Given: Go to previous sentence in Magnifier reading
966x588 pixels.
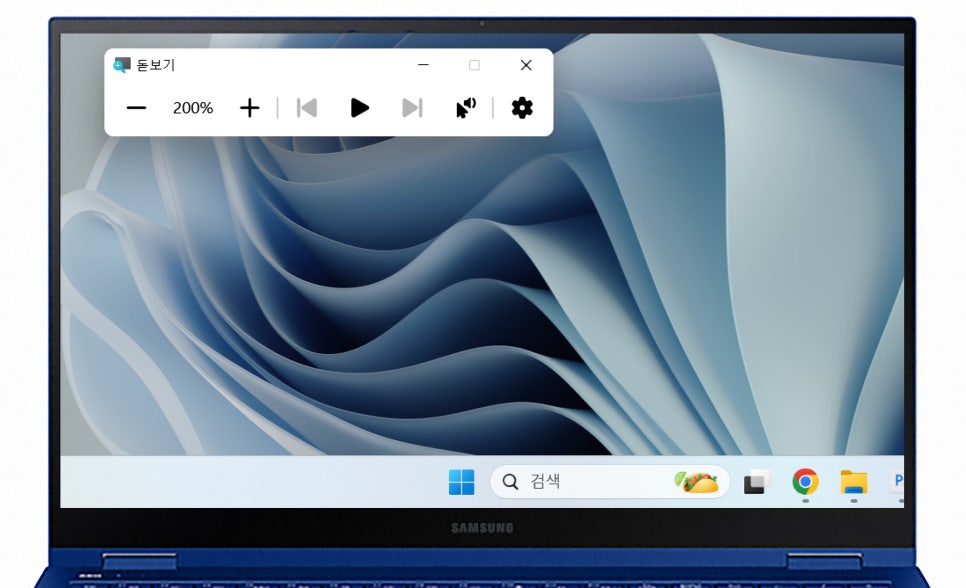Looking at the screenshot, I should click(x=307, y=108).
